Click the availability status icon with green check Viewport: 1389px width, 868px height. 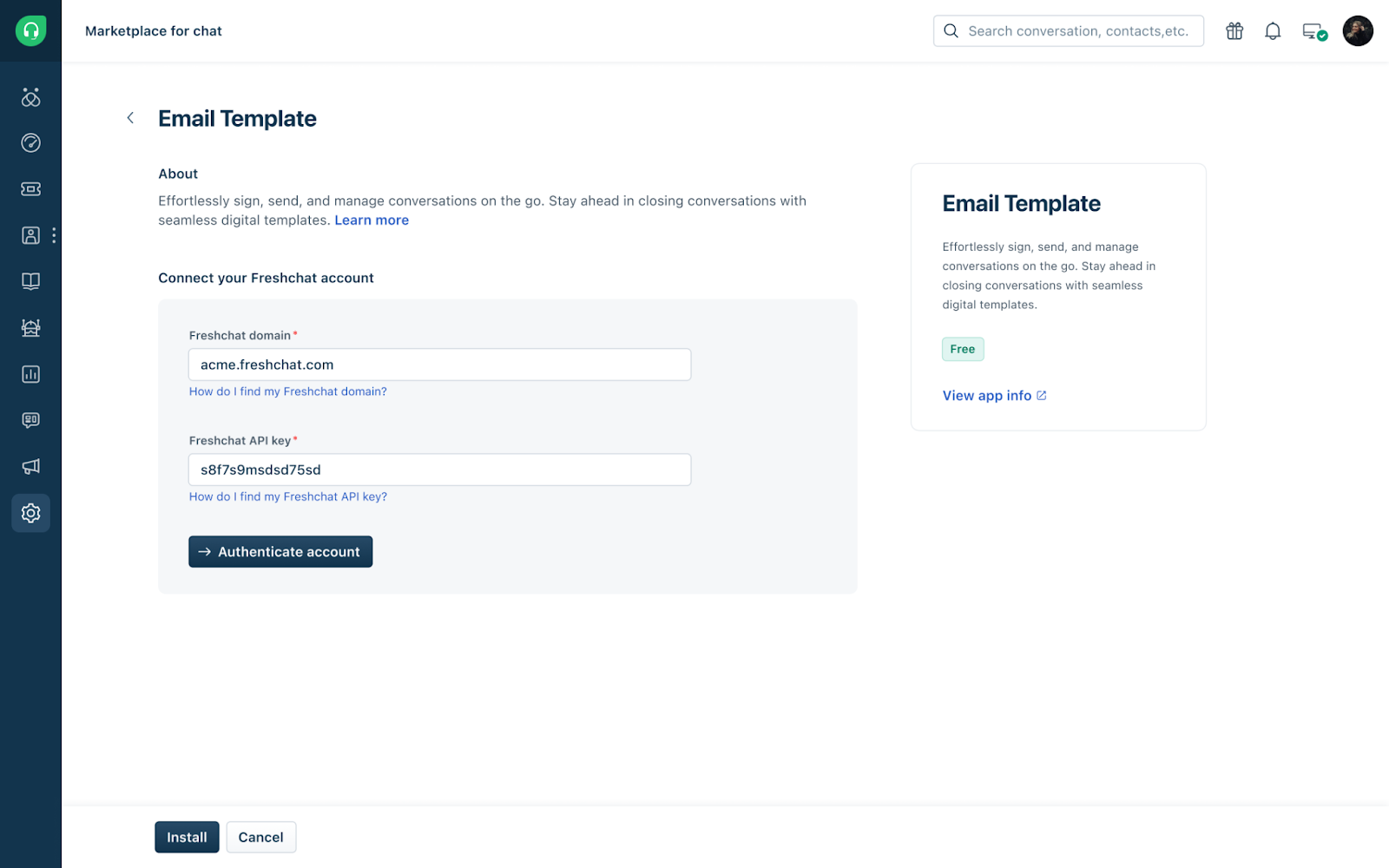tap(1314, 31)
